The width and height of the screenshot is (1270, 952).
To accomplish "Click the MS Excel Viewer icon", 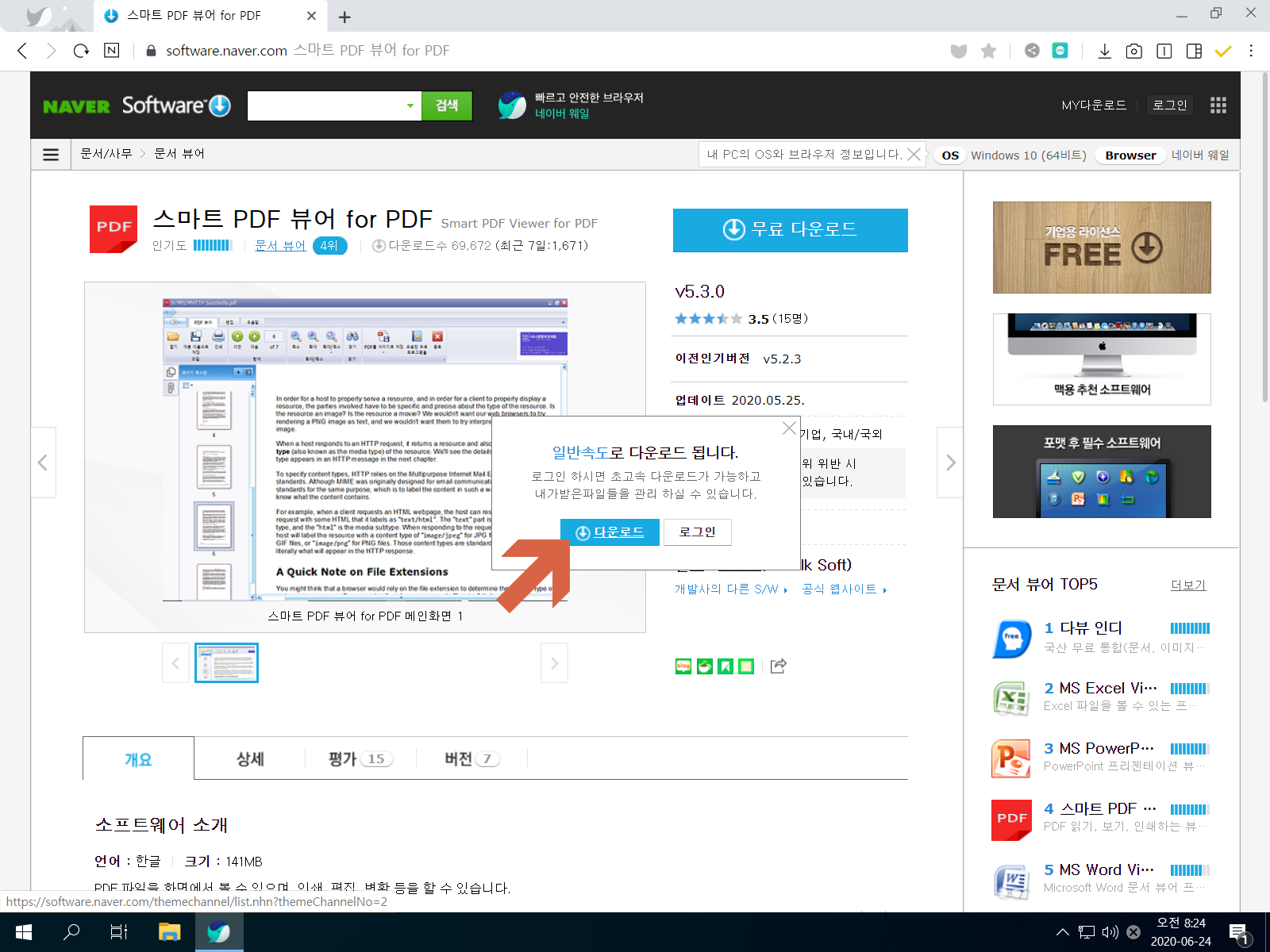I will pyautogui.click(x=1012, y=699).
